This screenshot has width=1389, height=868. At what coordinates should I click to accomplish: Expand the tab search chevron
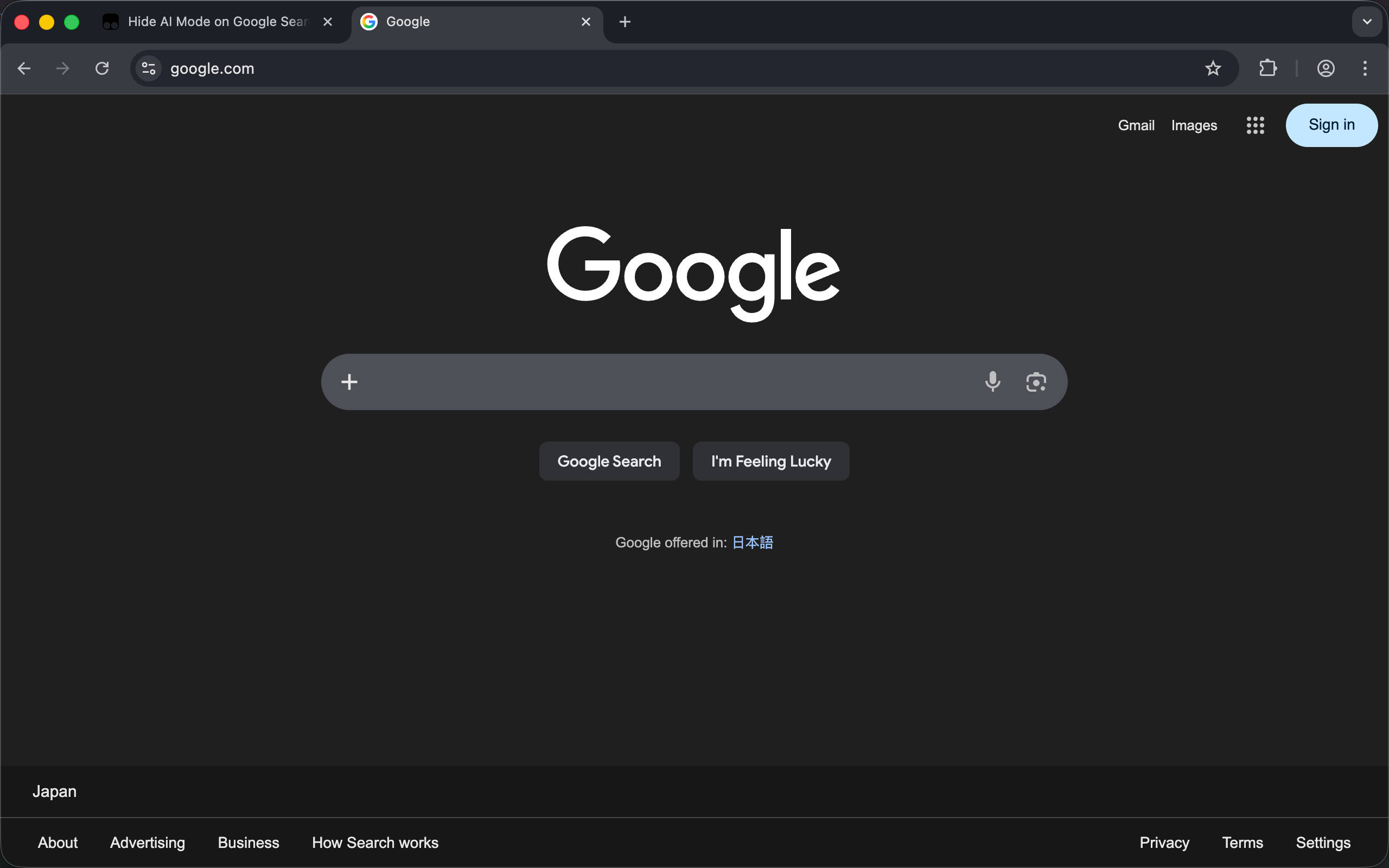pyautogui.click(x=1367, y=22)
